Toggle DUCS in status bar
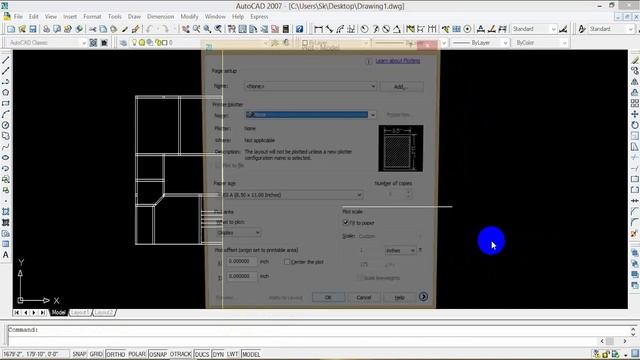 (x=202, y=354)
